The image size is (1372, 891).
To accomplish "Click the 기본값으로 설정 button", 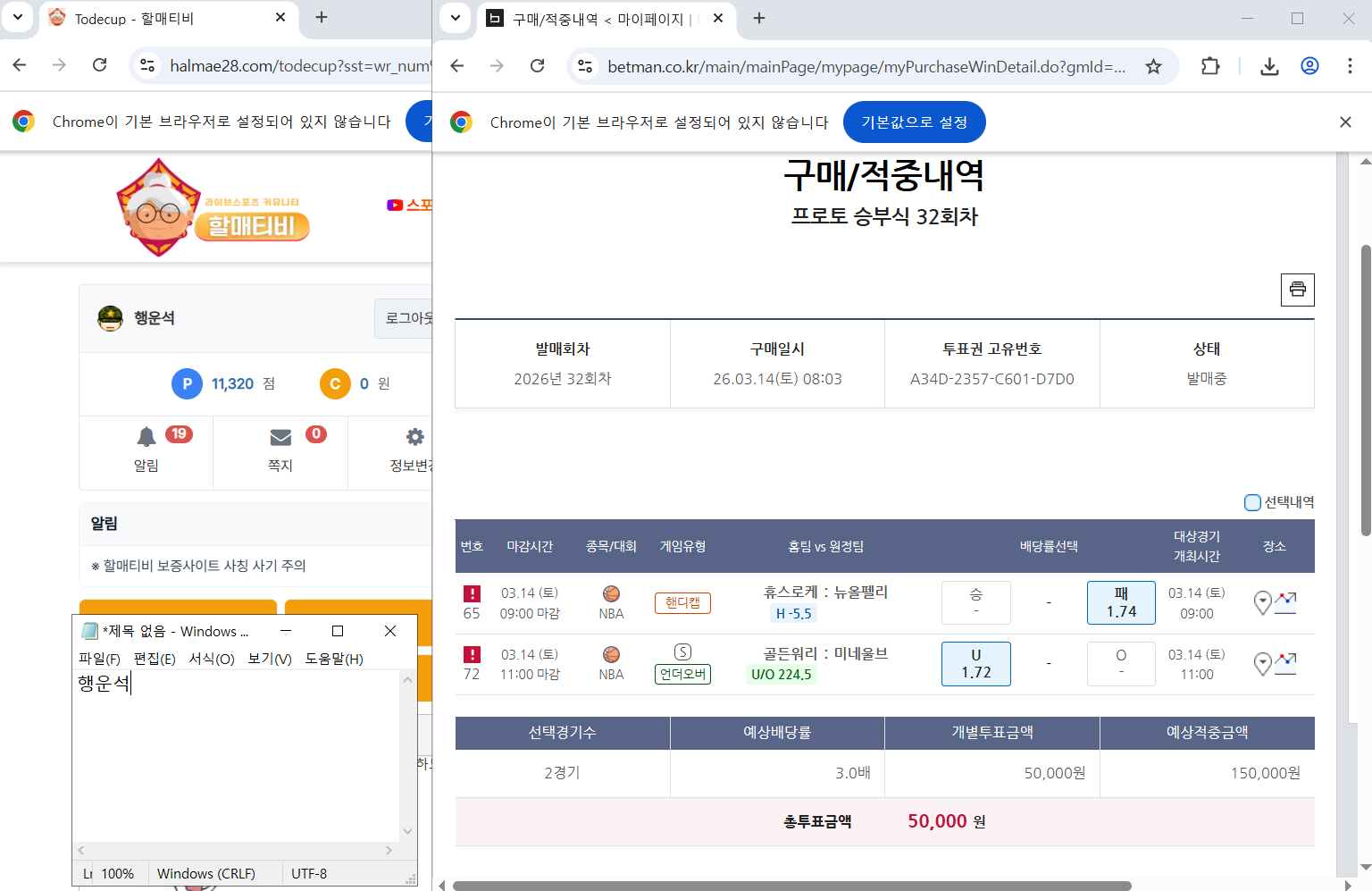I will (x=914, y=122).
